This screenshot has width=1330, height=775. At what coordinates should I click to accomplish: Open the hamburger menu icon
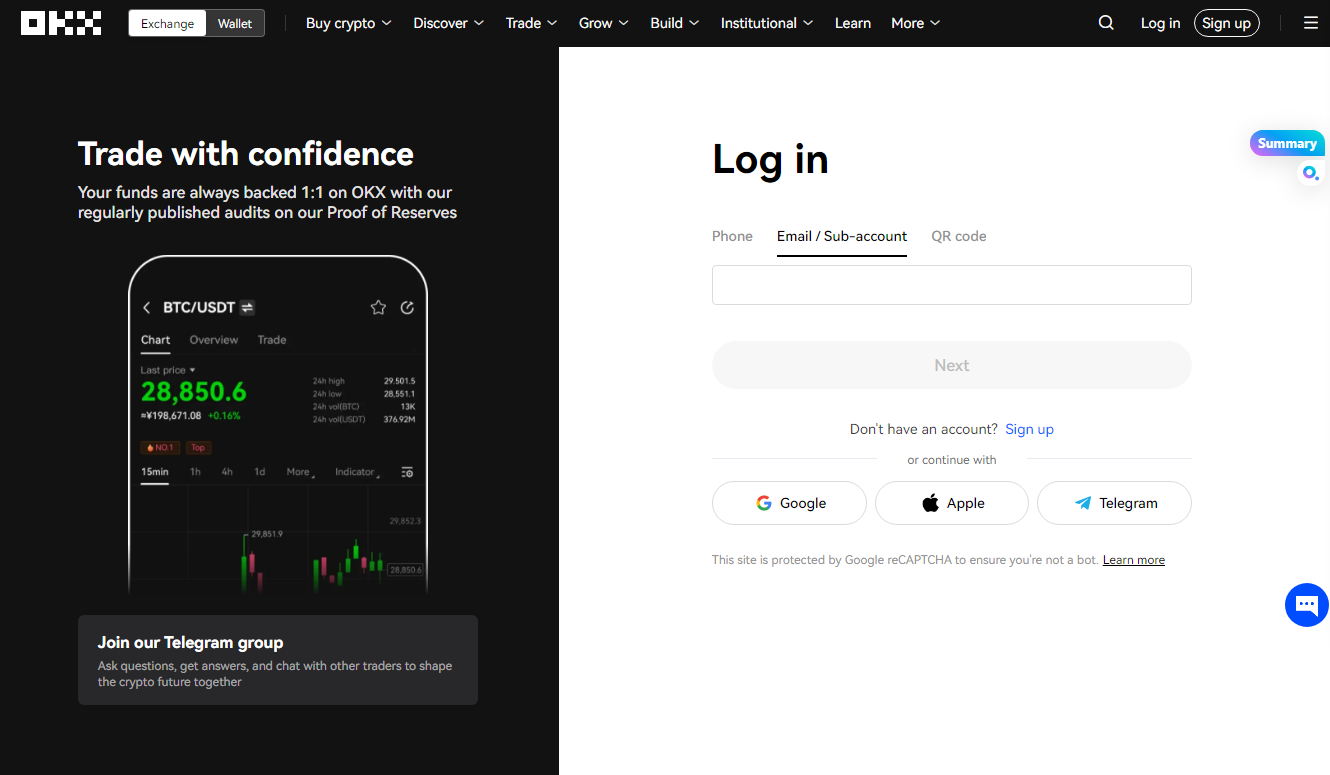(1311, 23)
